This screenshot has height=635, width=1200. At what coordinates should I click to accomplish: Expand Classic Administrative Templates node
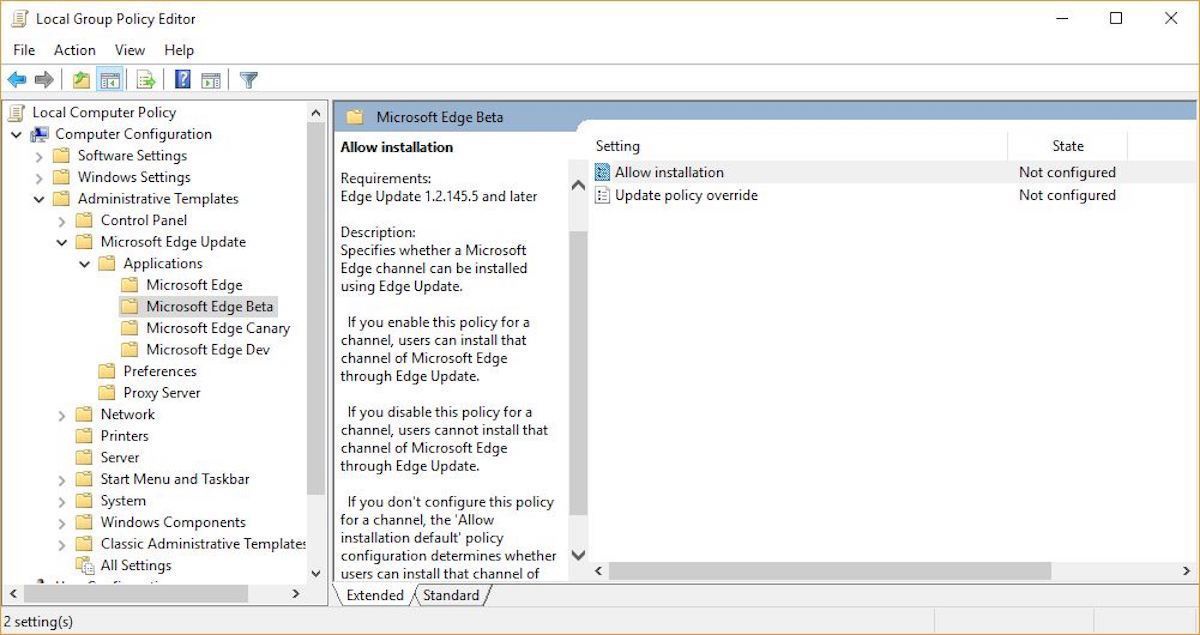[62, 544]
